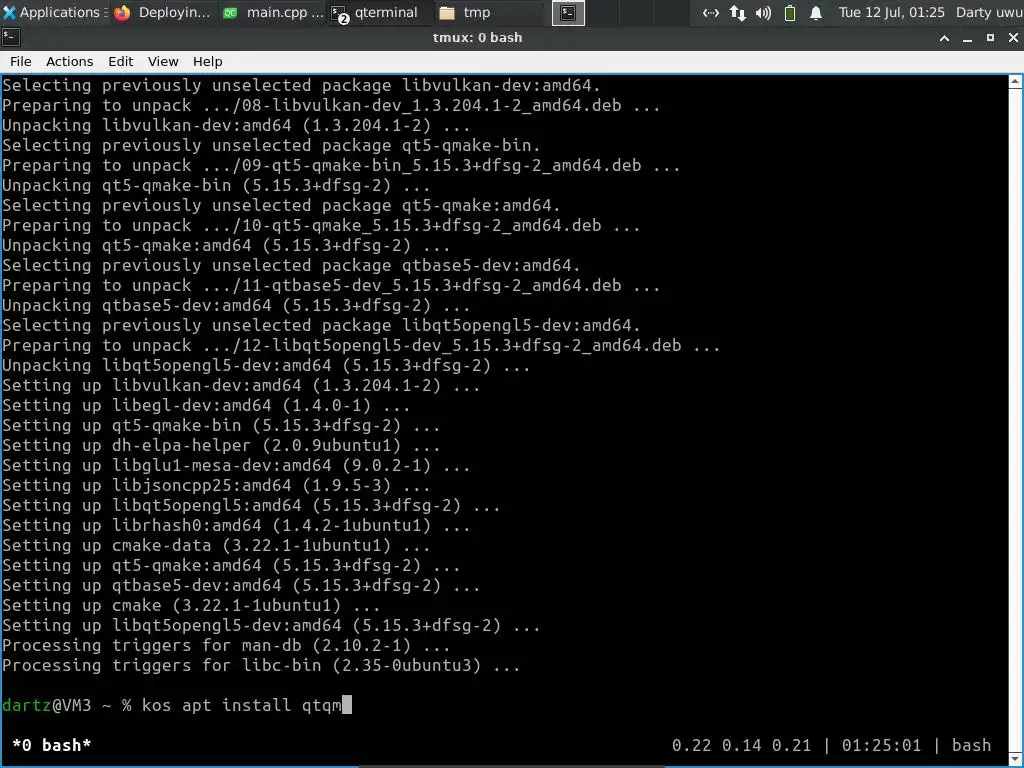Click the 'dartz@VM3' prompt text
The image size is (1024, 768).
click(x=46, y=705)
